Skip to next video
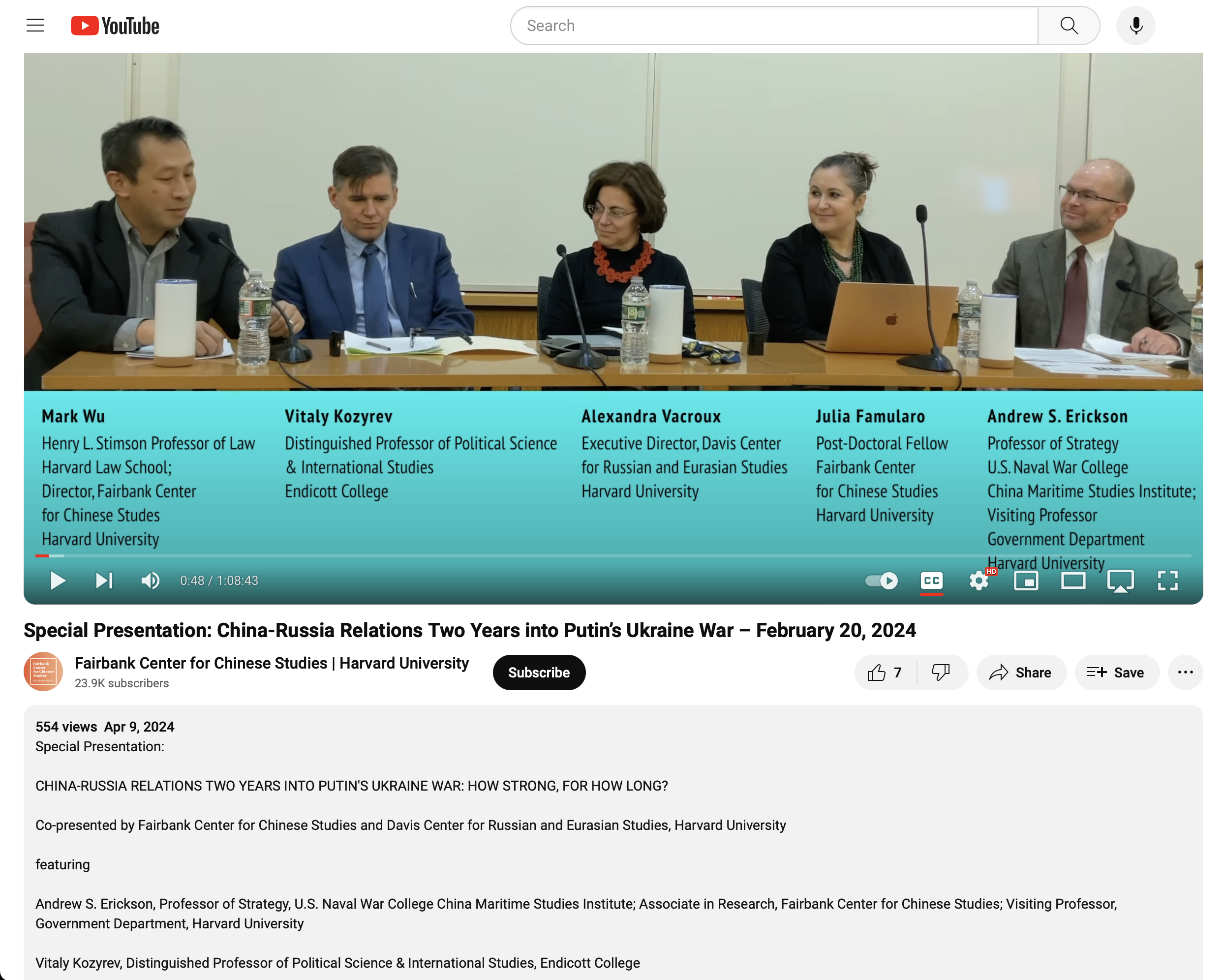The height and width of the screenshot is (980, 1224). click(104, 581)
